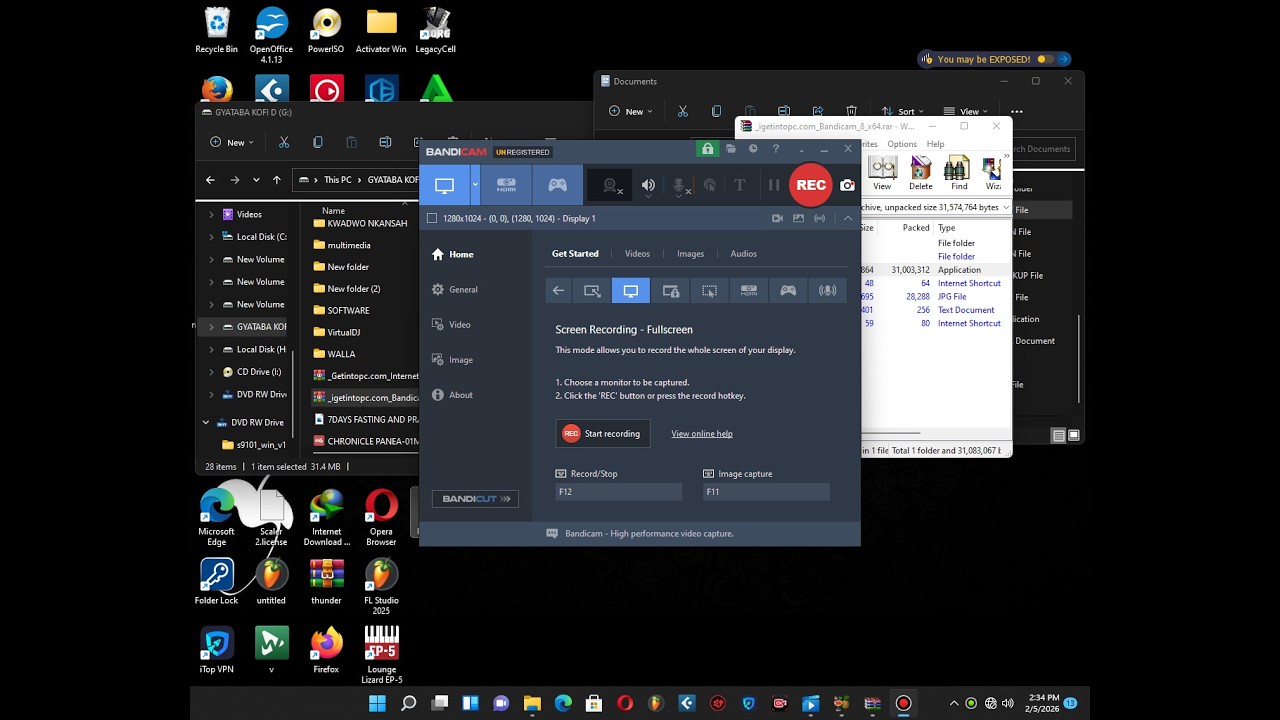Click the Cut scissors icon in GYATABA KOFI Explorer

[284, 142]
